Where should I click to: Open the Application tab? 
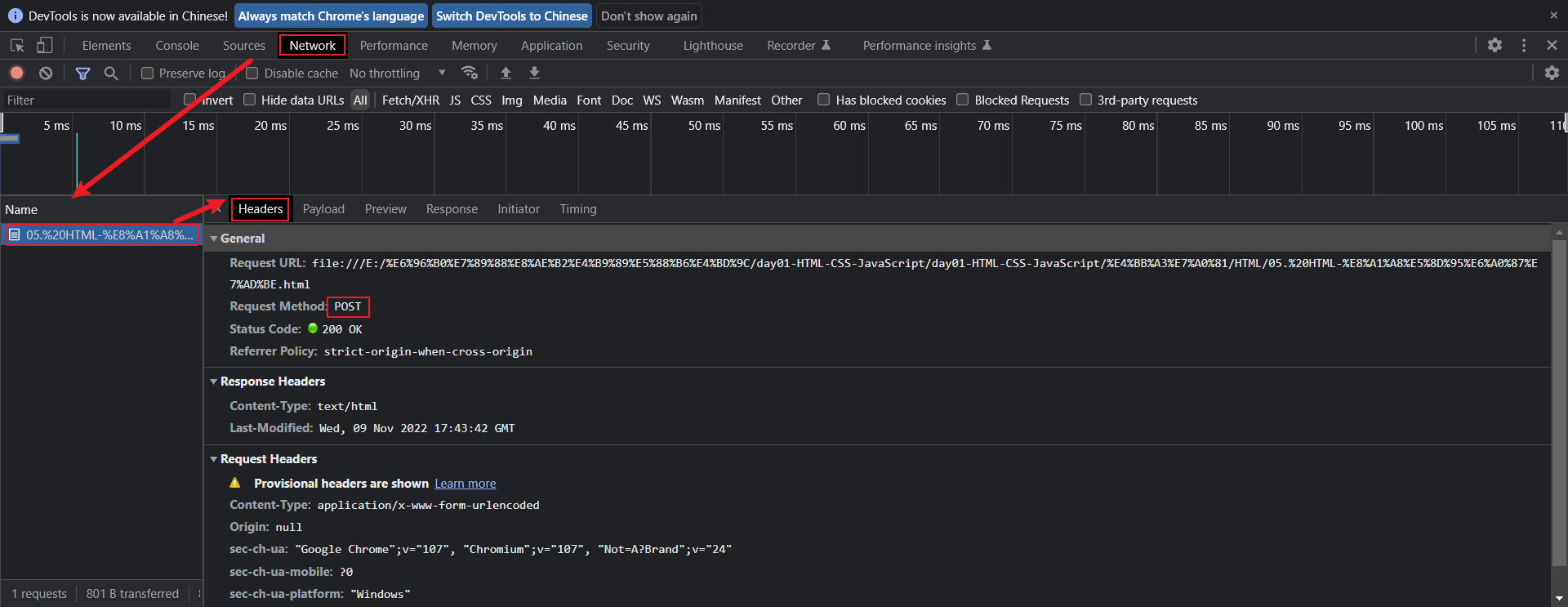coord(552,46)
